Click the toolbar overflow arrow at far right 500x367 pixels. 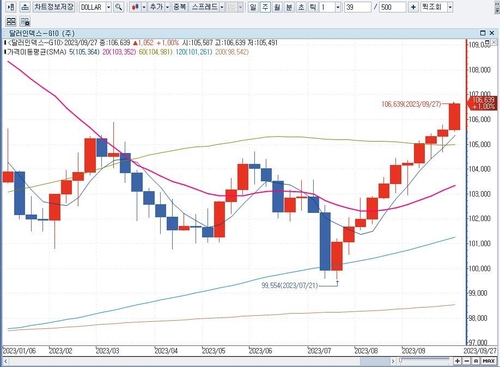[x=497, y=7]
